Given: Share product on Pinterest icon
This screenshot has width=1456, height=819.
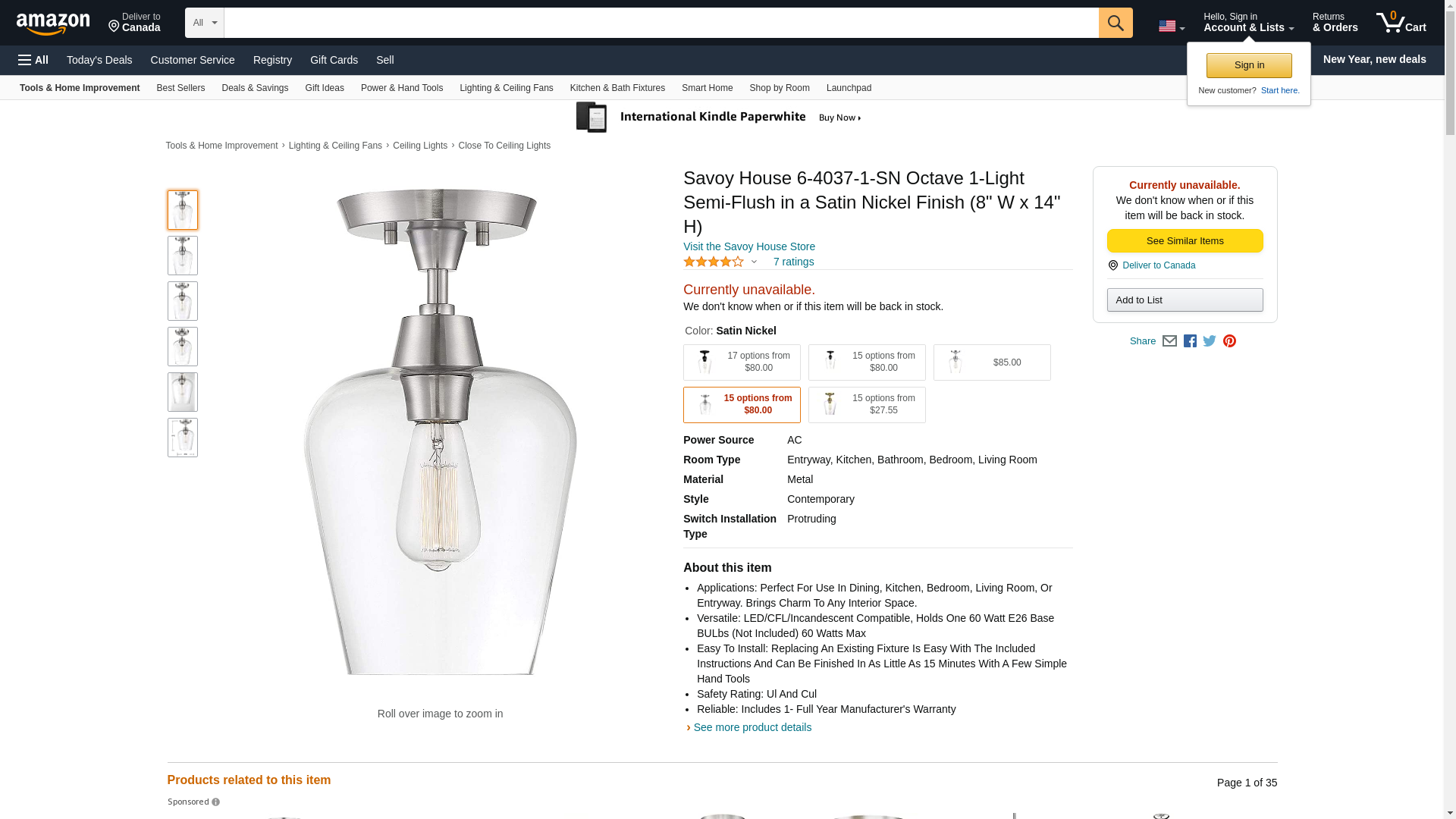Looking at the screenshot, I should [1229, 341].
